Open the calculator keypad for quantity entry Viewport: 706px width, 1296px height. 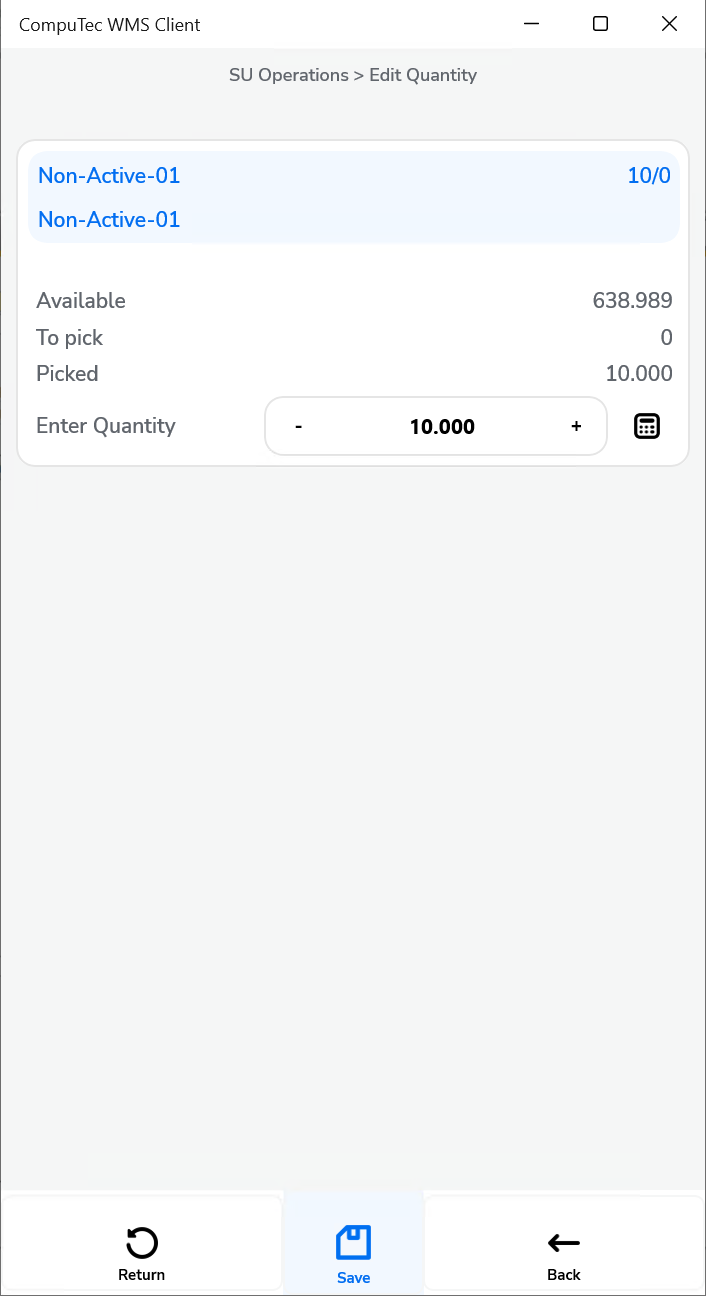pyautogui.click(x=646, y=426)
